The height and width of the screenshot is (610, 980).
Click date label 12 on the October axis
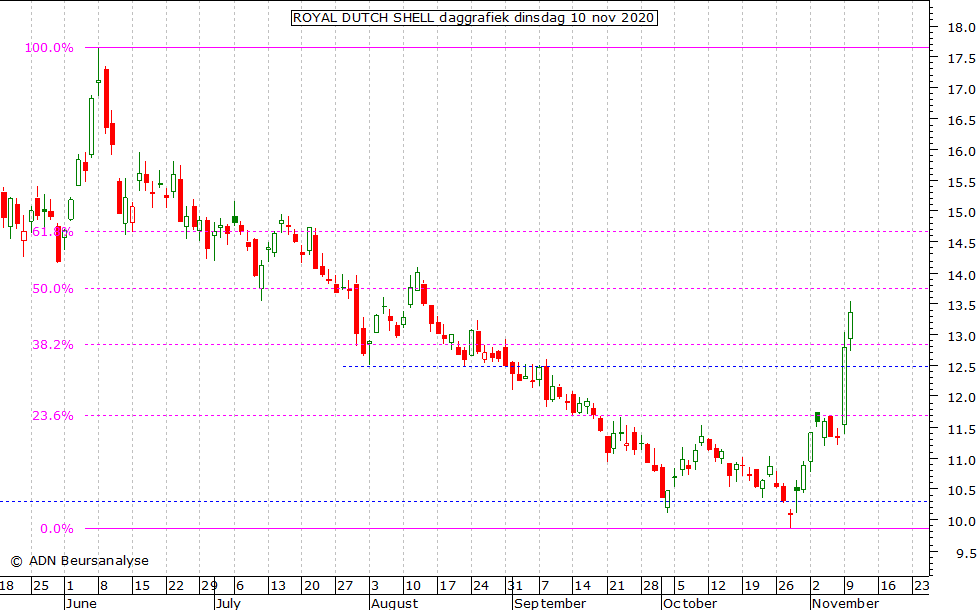tap(718, 586)
